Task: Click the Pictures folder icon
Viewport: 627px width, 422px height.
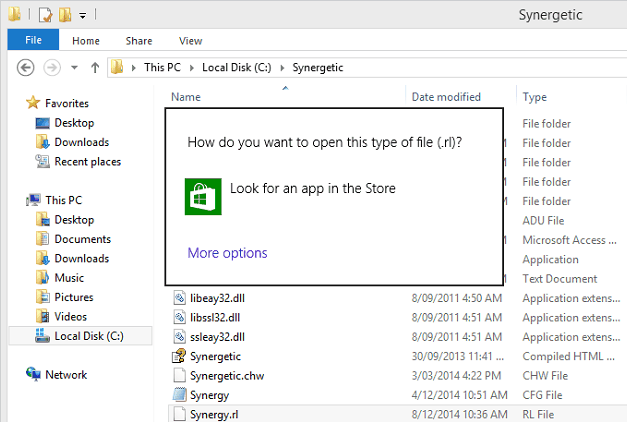Action: click(42, 297)
